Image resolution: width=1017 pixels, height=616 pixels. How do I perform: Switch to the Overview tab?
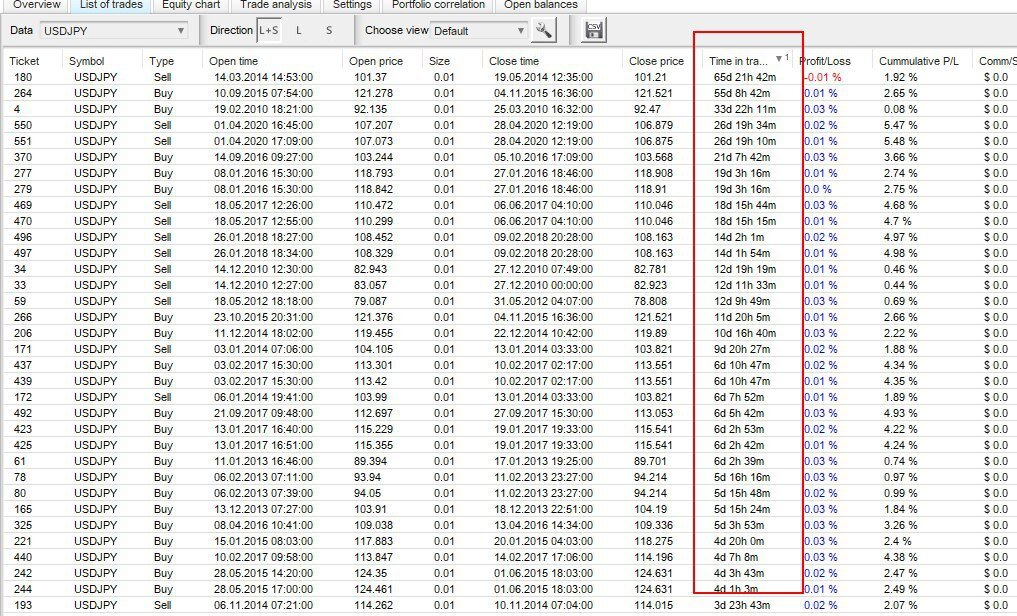click(x=36, y=5)
